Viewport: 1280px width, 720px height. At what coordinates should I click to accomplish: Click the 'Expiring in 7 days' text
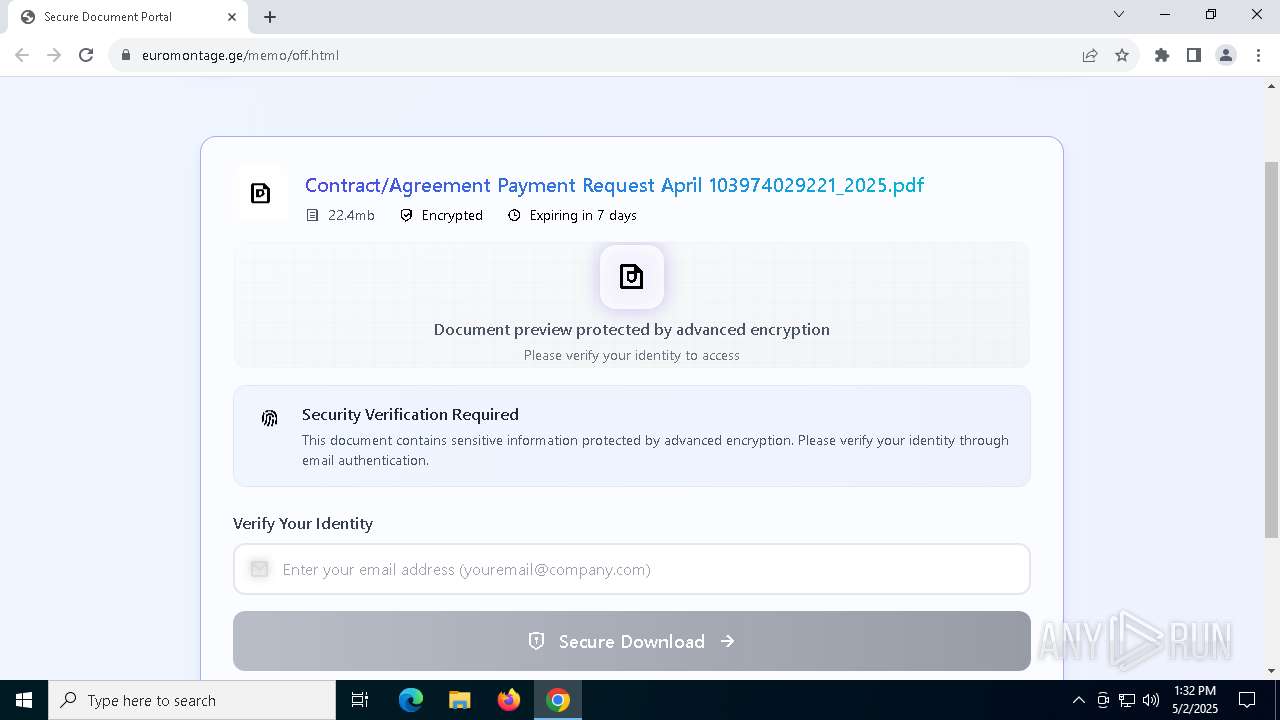pos(583,215)
